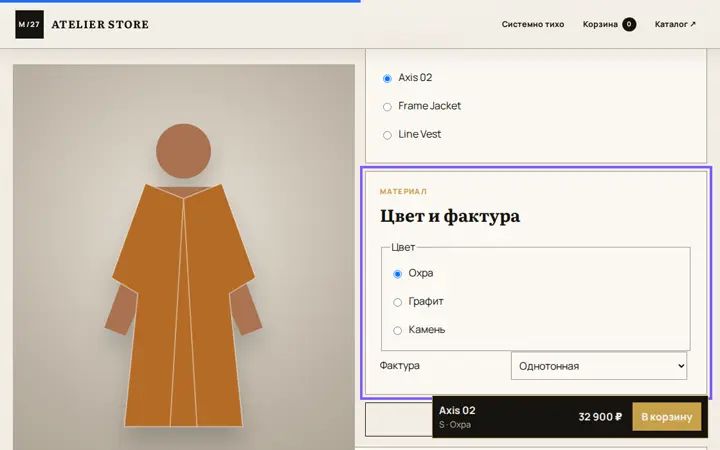Click the cart count badge showing 0

click(629, 24)
